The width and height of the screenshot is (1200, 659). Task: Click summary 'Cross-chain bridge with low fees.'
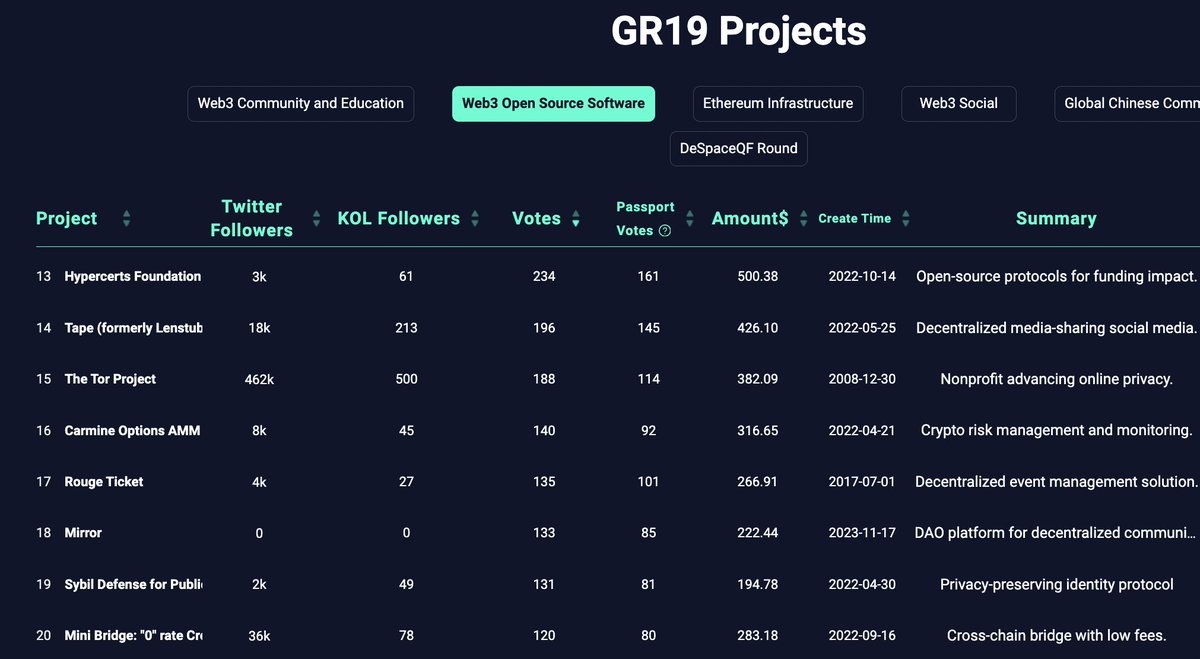[1057, 636]
